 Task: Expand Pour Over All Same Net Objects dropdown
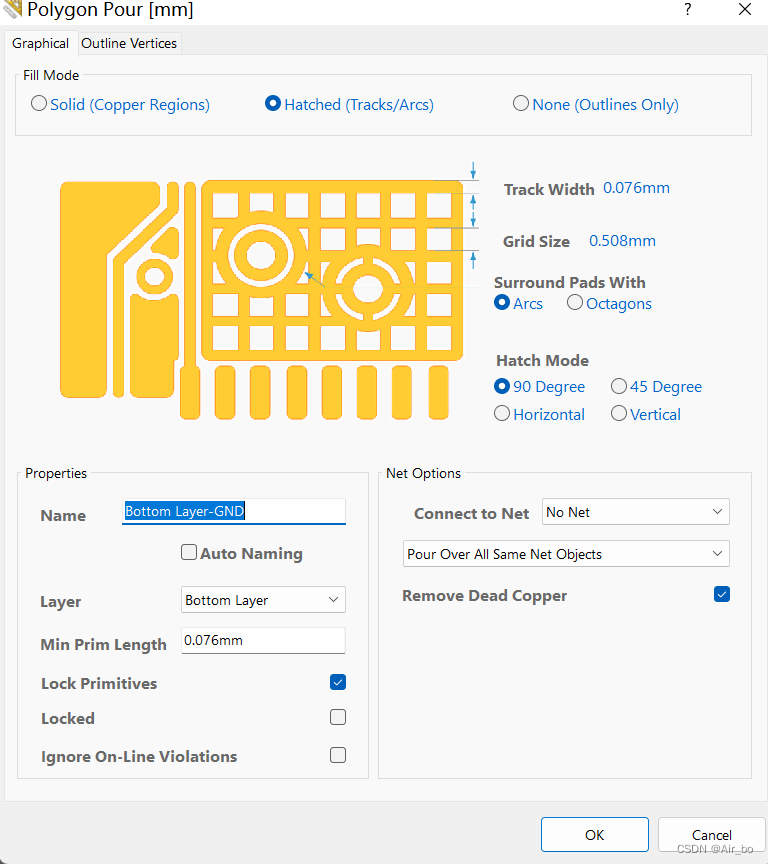[564, 554]
